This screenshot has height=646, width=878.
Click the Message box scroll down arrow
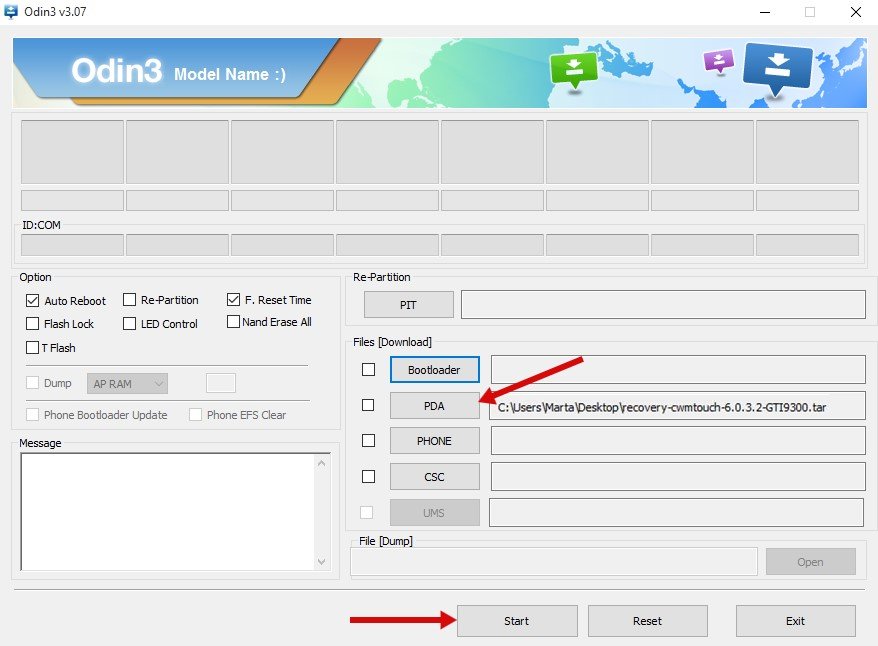tap(321, 561)
